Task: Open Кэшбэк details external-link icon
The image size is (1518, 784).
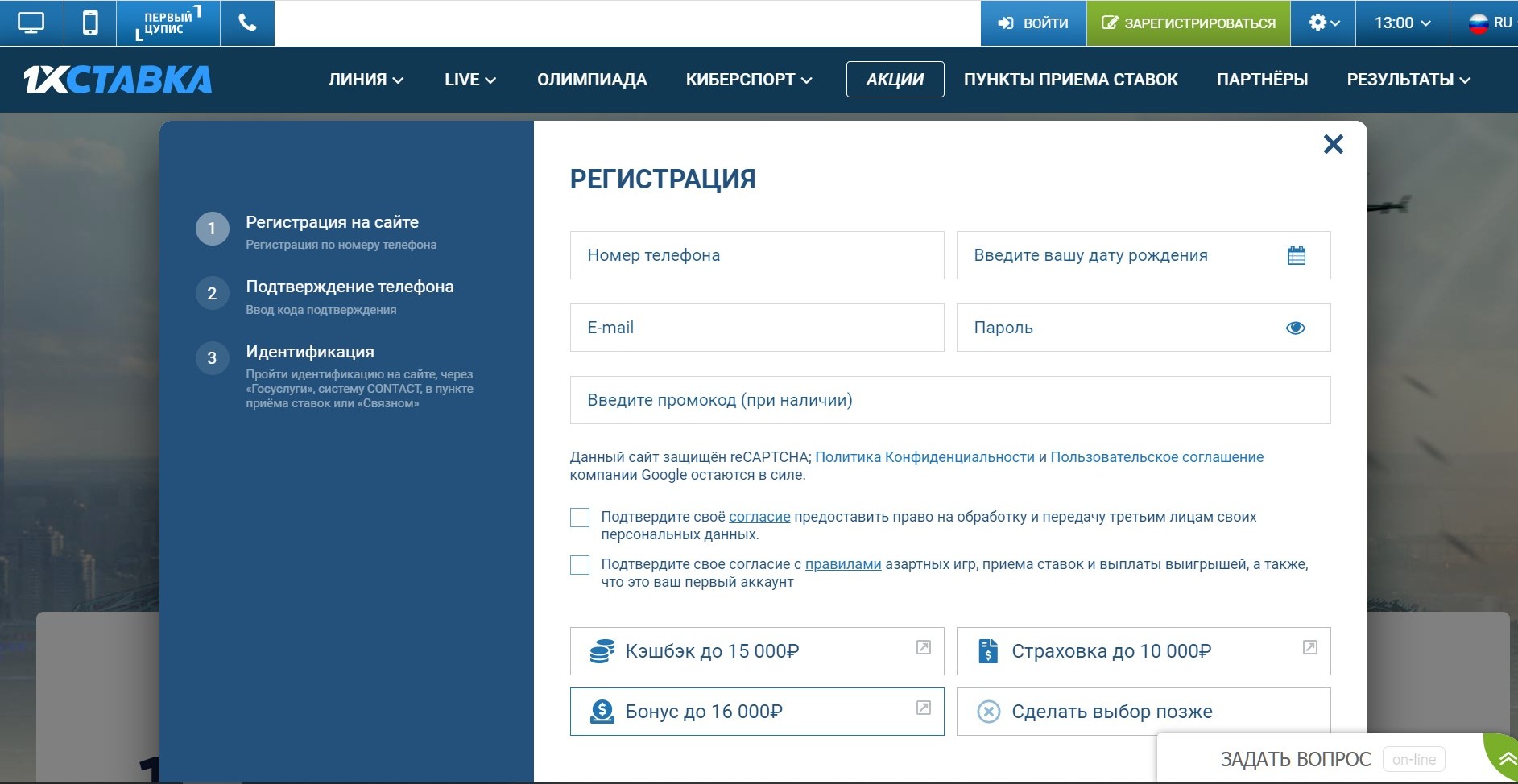Action: (x=924, y=647)
